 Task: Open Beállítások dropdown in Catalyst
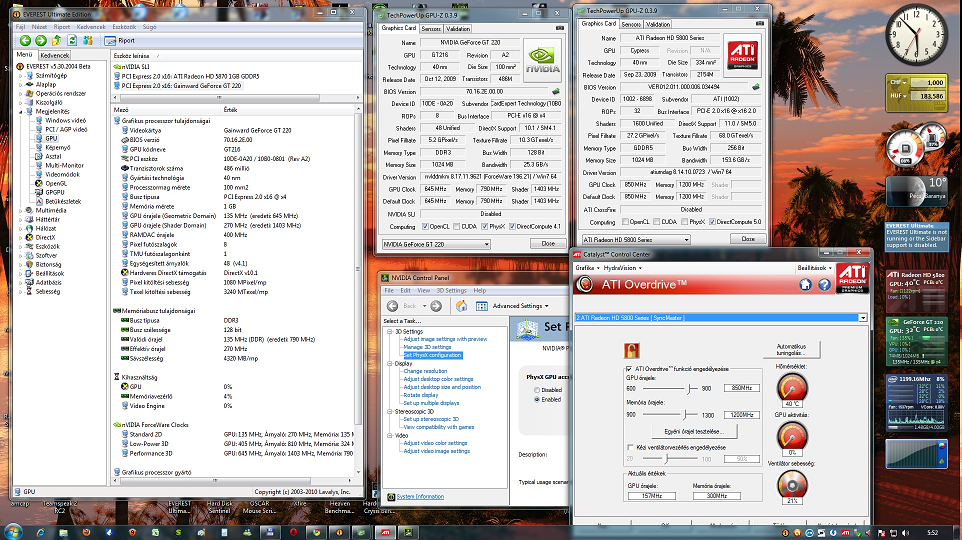[814, 268]
